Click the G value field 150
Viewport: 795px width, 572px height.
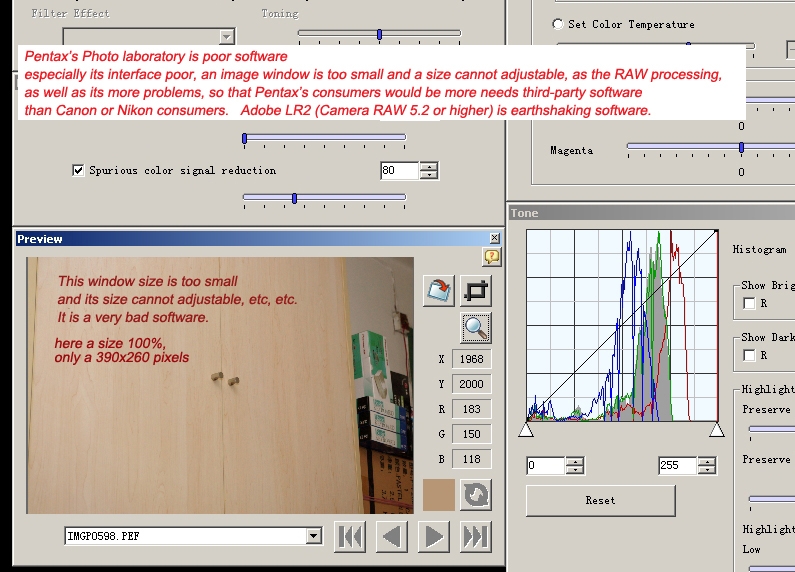pyautogui.click(x=471, y=434)
